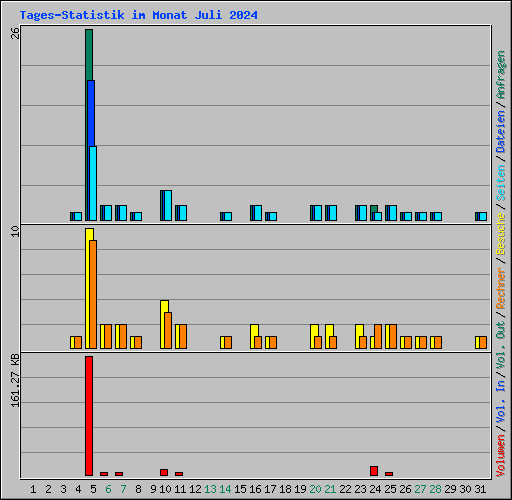This screenshot has height=500, width=512.
Task: Click the x-axis day label 24
Action: click(x=375, y=489)
